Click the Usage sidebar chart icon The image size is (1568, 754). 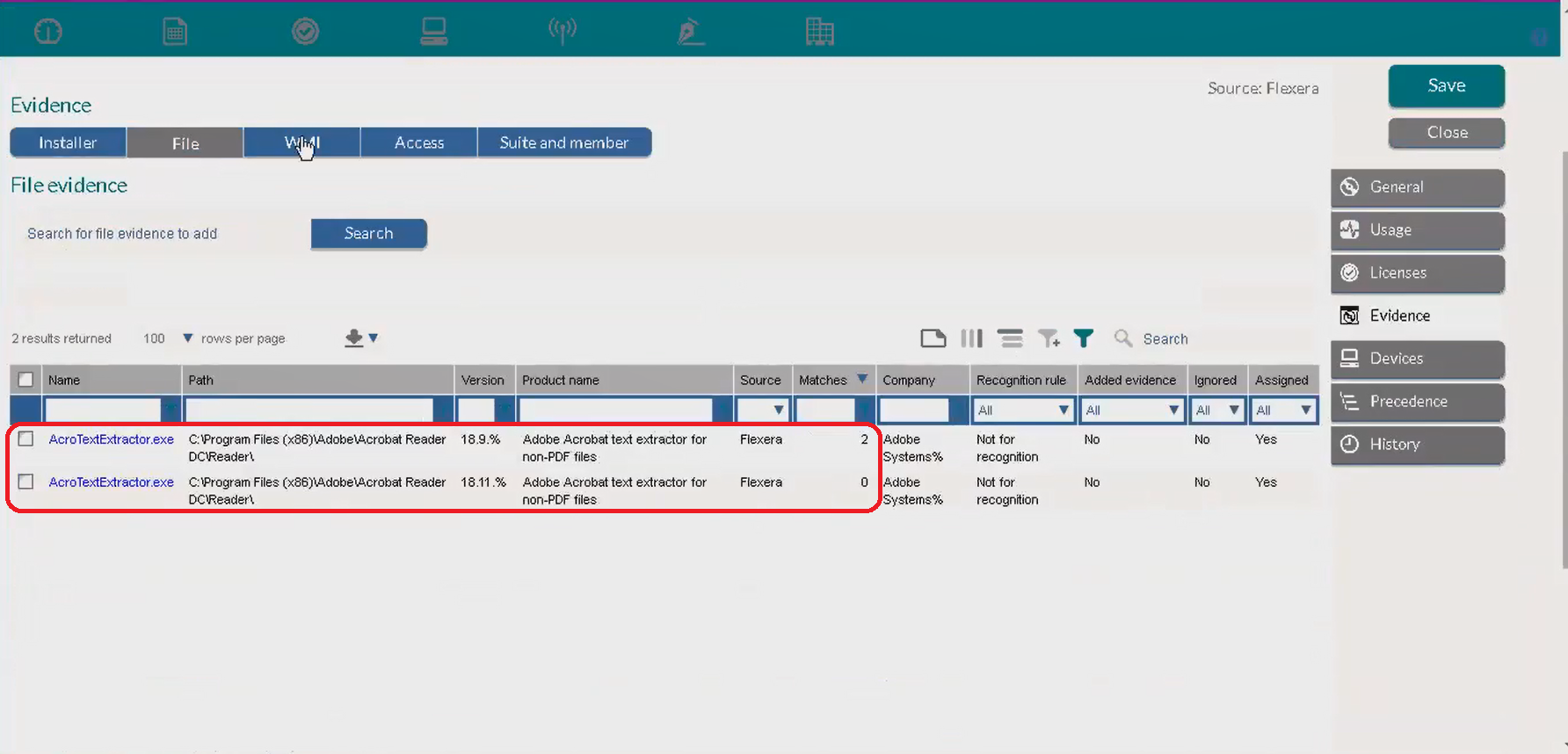click(x=1350, y=230)
